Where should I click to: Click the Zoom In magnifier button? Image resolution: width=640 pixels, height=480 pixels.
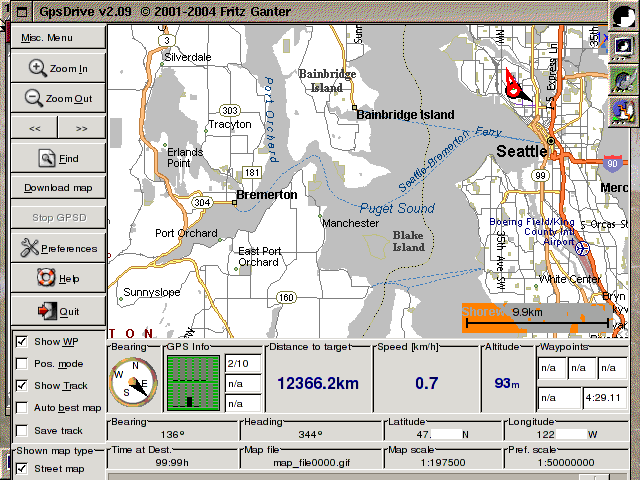point(58,69)
